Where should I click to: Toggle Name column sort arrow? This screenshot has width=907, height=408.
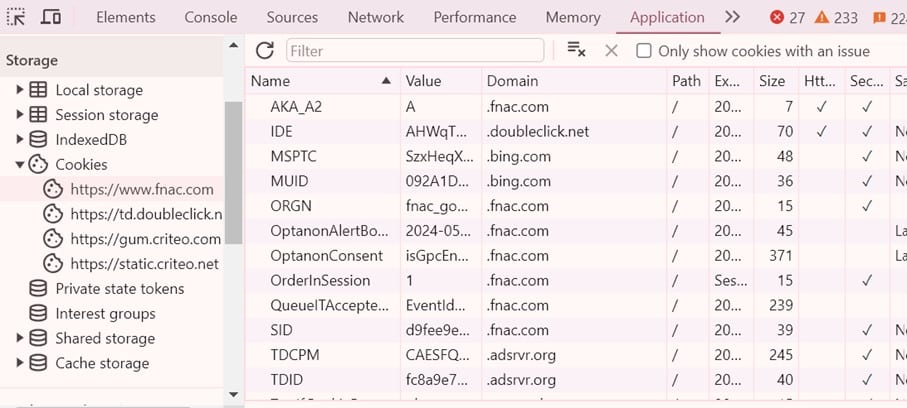[386, 81]
